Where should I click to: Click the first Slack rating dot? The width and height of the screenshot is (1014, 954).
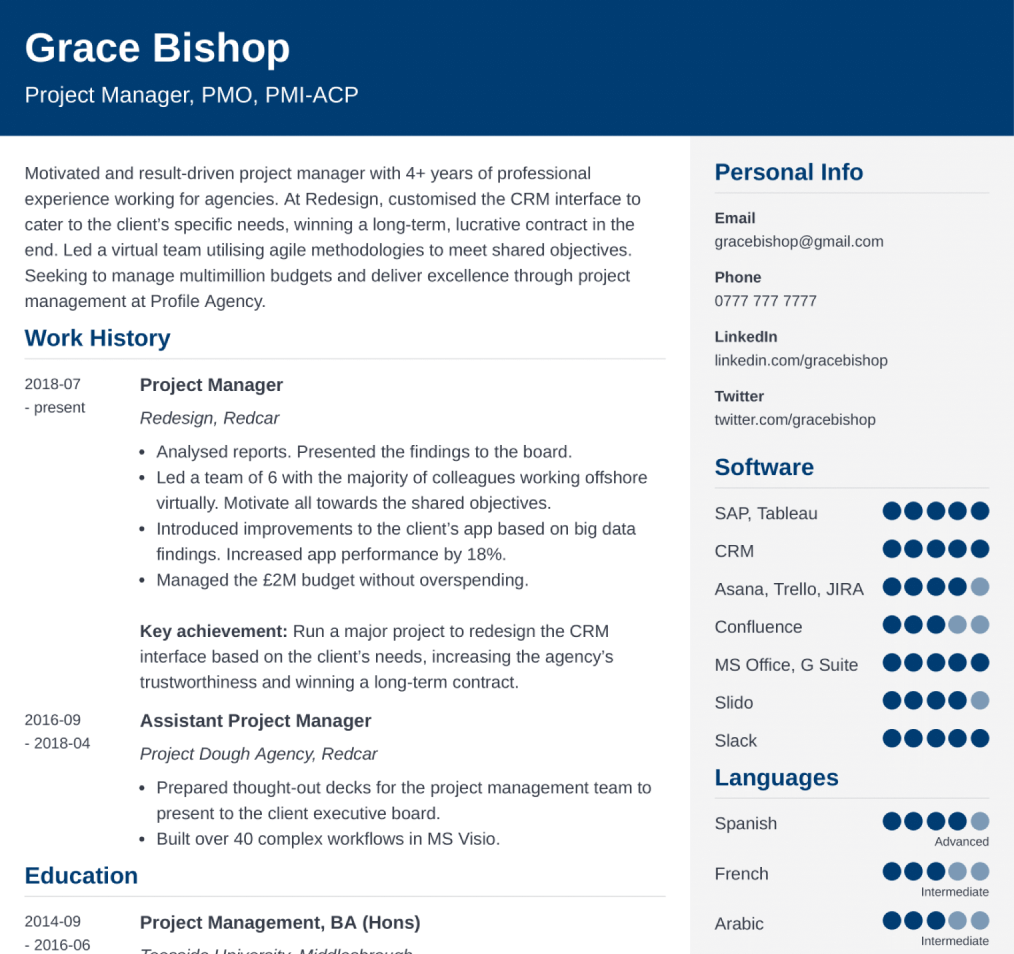(889, 738)
